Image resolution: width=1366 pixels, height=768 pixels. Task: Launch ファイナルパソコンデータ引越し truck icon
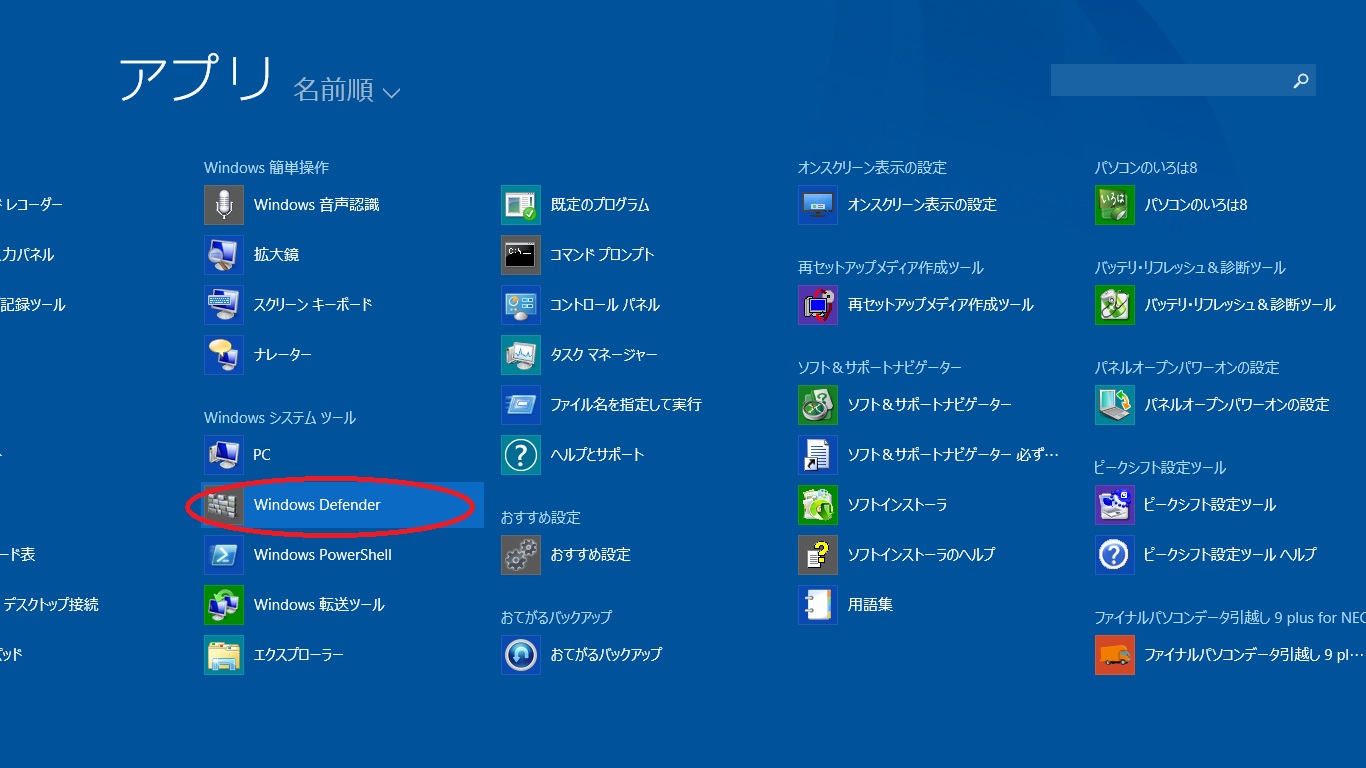(1115, 655)
